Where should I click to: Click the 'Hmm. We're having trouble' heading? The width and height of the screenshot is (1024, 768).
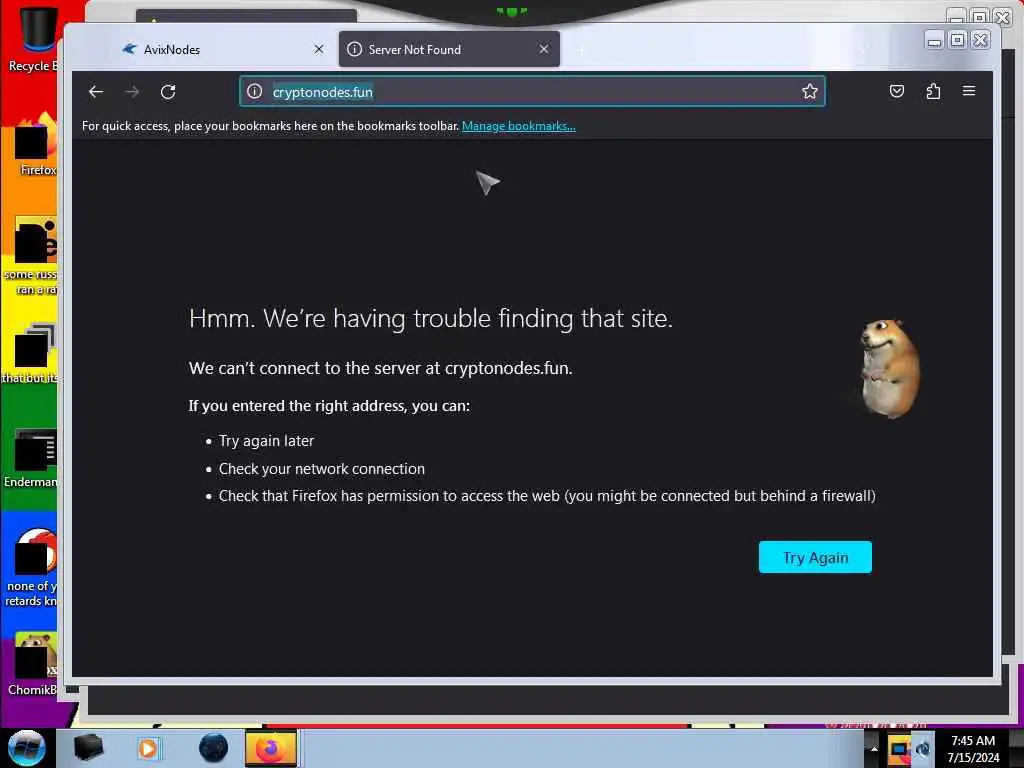(430, 319)
